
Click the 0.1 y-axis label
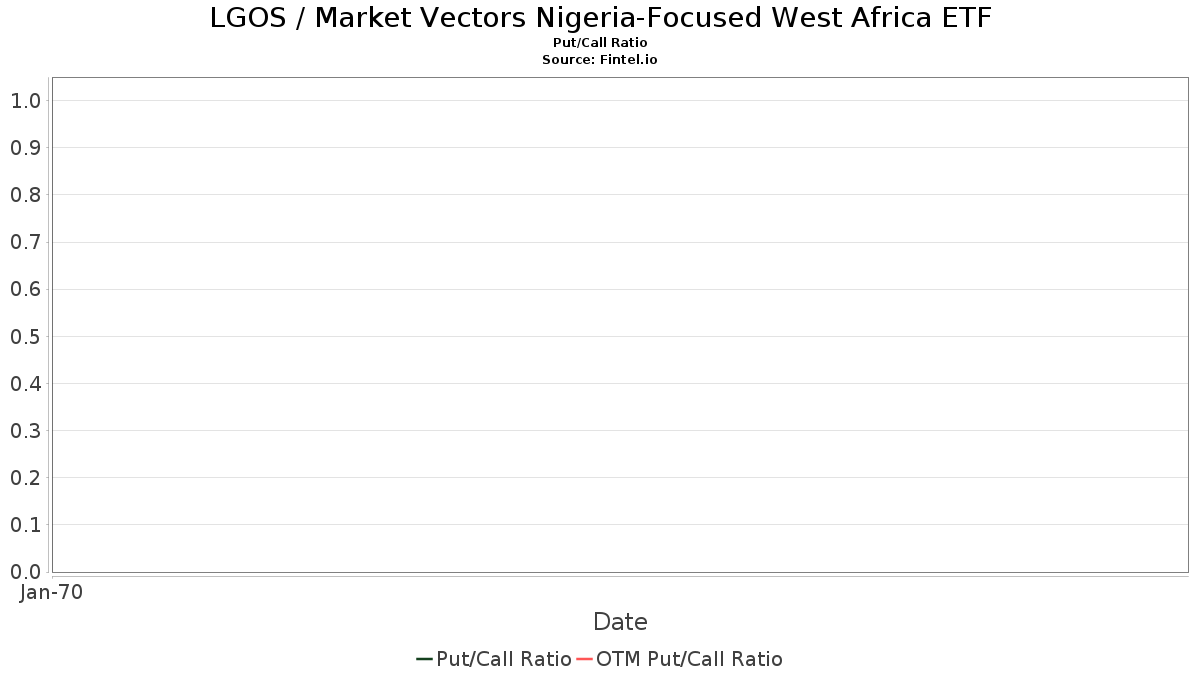click(25, 525)
